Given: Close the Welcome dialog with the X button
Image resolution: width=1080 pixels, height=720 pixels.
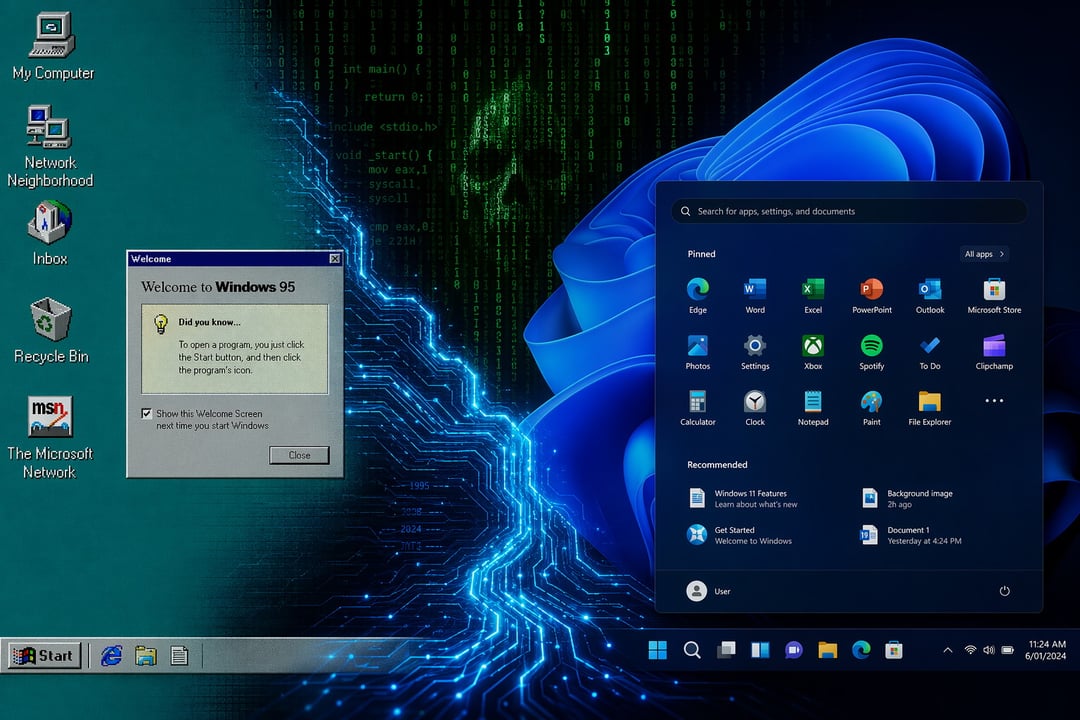Looking at the screenshot, I should (x=335, y=258).
